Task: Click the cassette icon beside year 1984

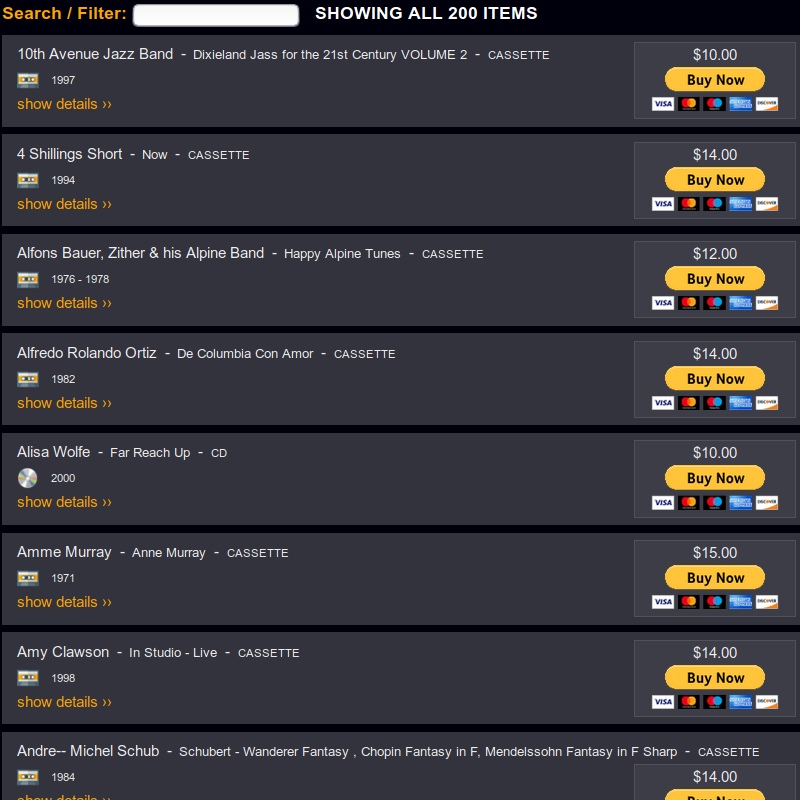Action: (28, 777)
